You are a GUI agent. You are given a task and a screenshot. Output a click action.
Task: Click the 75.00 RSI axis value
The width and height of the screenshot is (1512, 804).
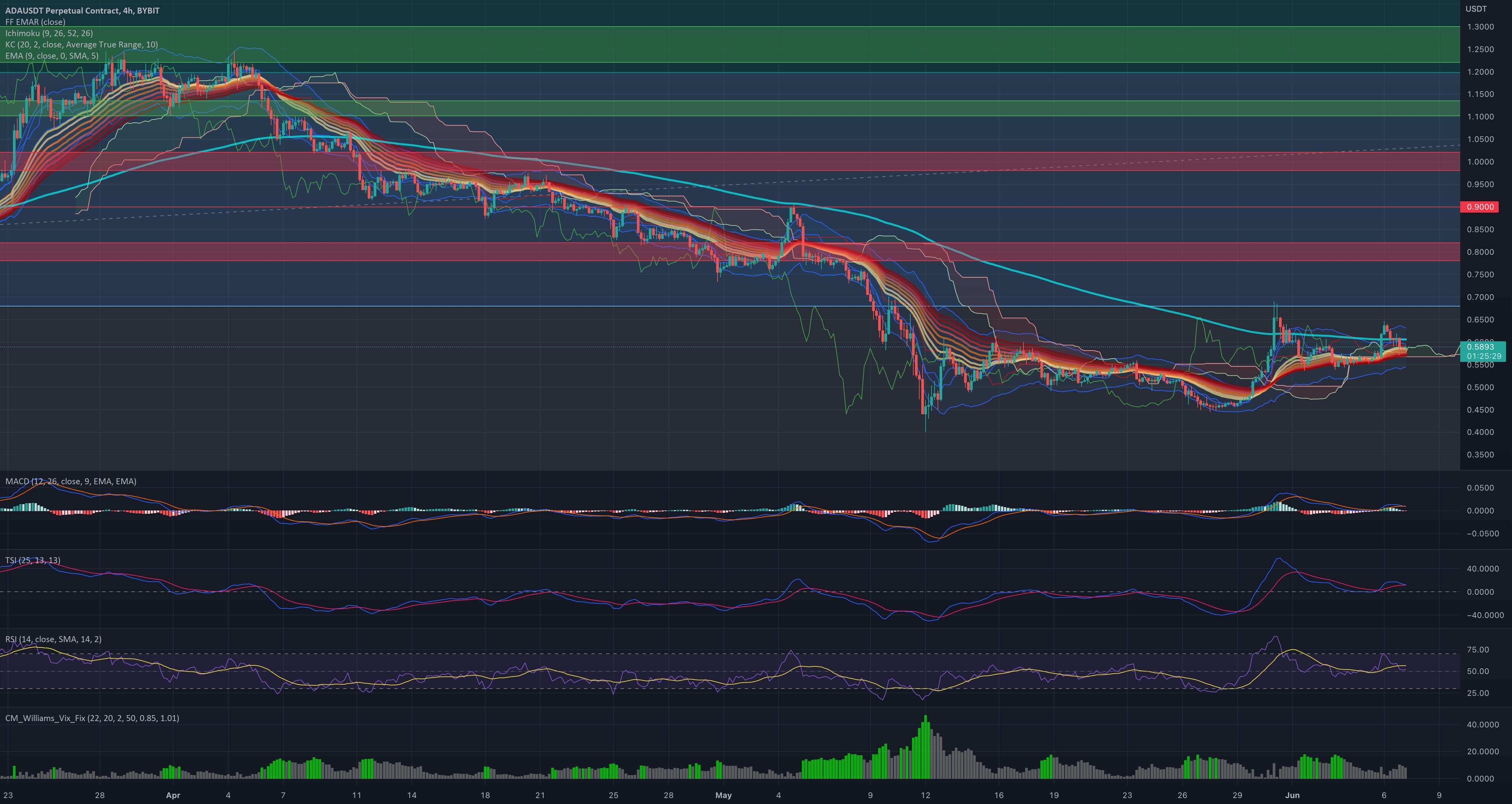(1478, 650)
